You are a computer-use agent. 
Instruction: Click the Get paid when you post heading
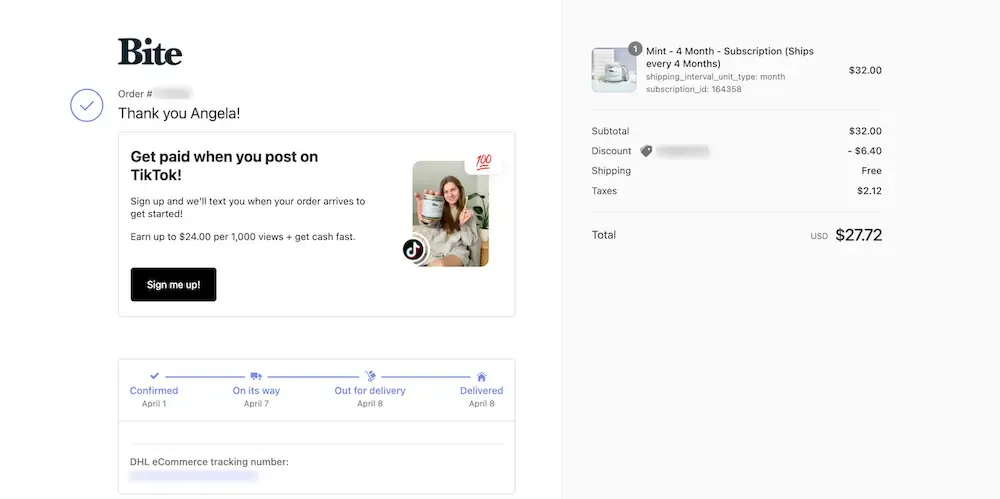[x=224, y=166]
